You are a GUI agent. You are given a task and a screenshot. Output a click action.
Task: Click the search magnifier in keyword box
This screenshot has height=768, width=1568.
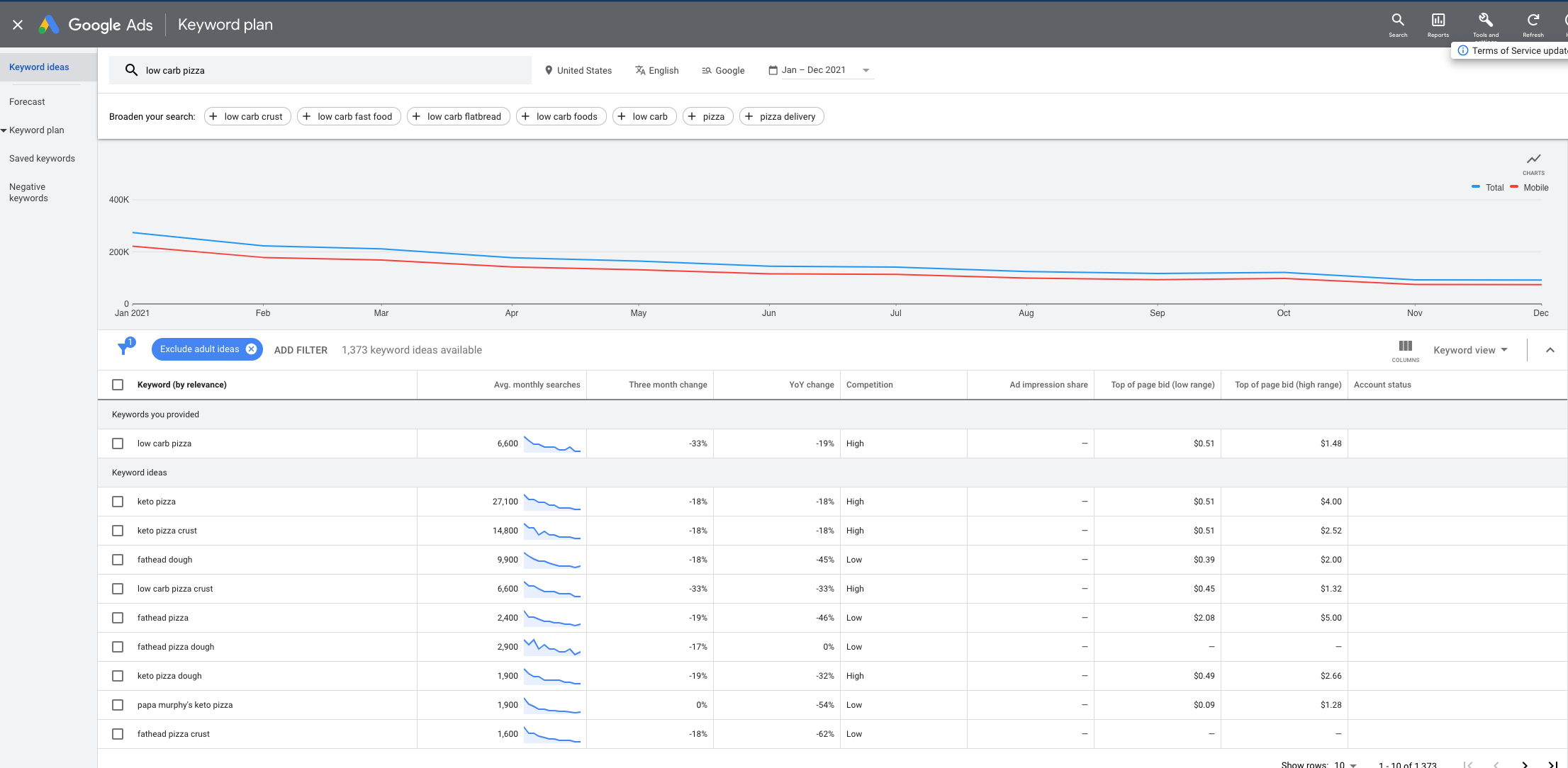click(131, 70)
